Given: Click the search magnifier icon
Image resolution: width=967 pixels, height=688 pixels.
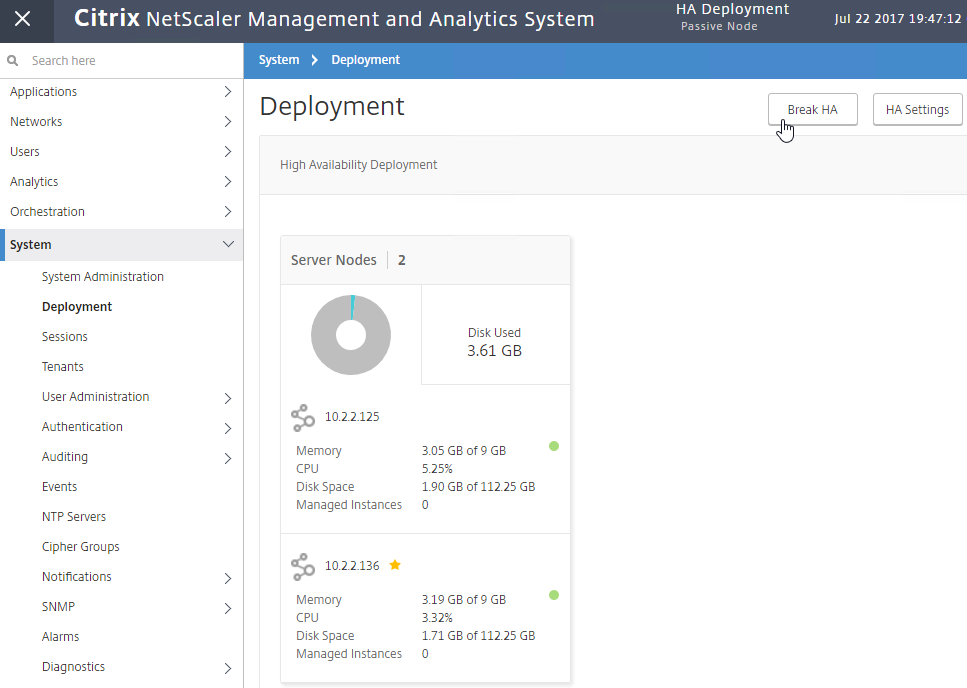Looking at the screenshot, I should 12,60.
